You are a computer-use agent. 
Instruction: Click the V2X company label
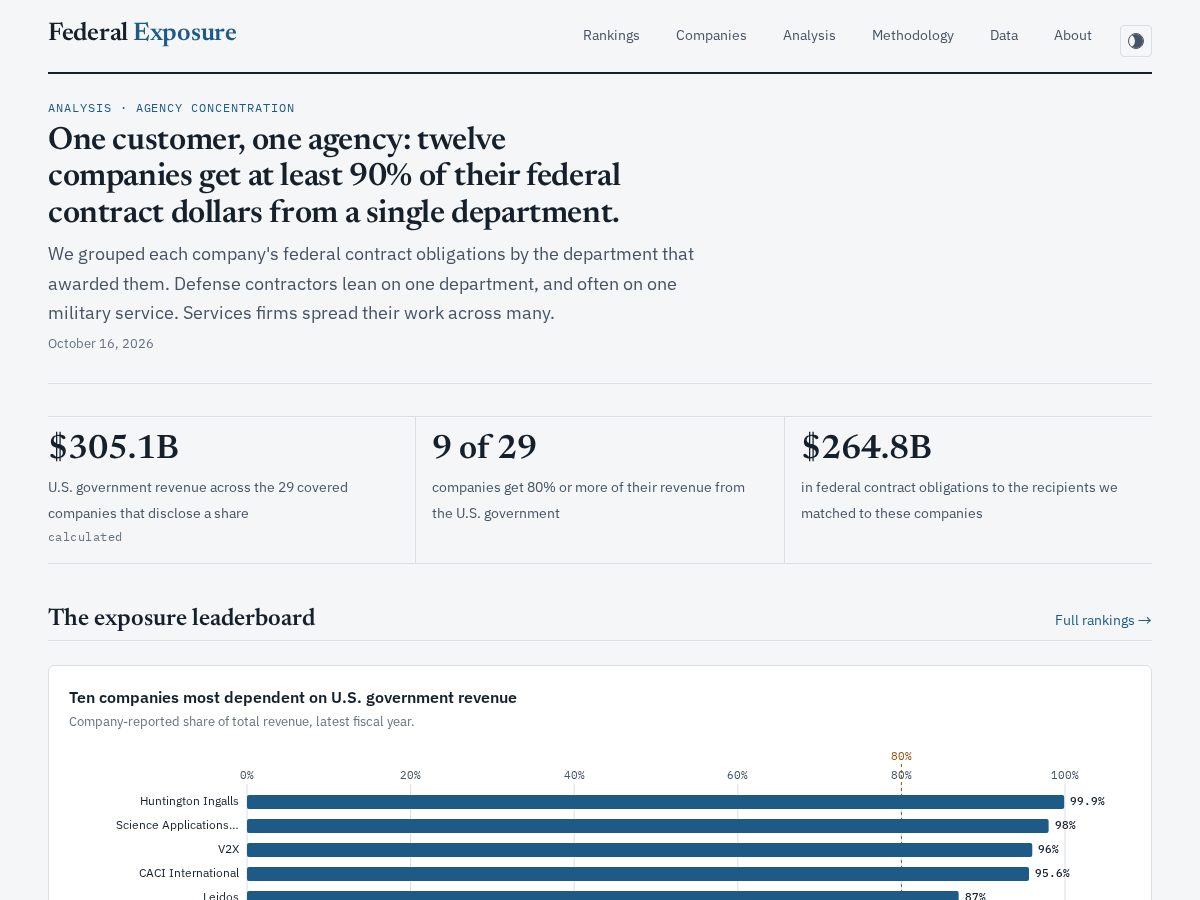(x=228, y=849)
